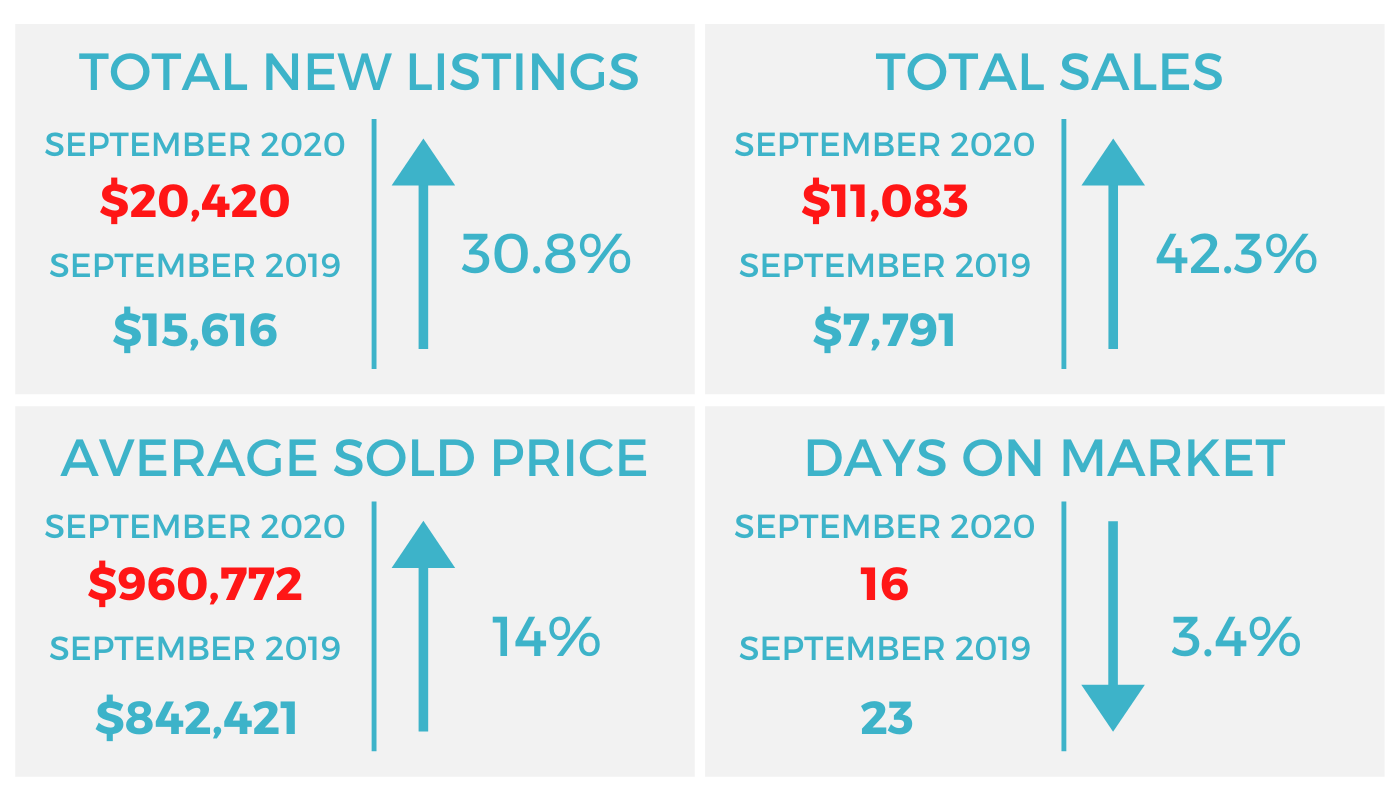Select the red $11,083 sales figure
Screen dimensions: 1400x800
tap(884, 202)
